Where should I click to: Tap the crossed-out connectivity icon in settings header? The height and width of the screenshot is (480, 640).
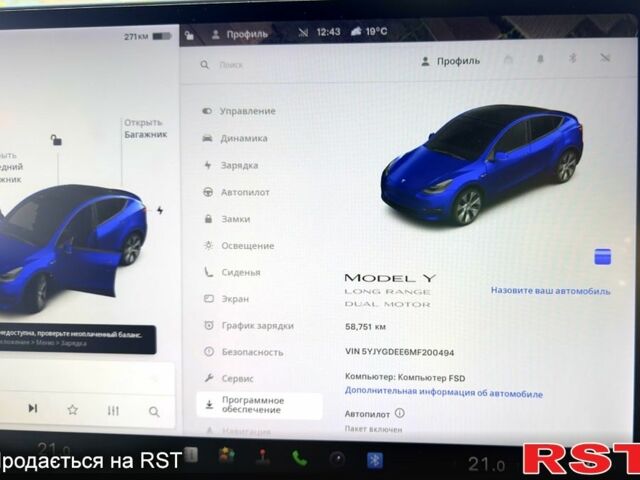[x=605, y=58]
